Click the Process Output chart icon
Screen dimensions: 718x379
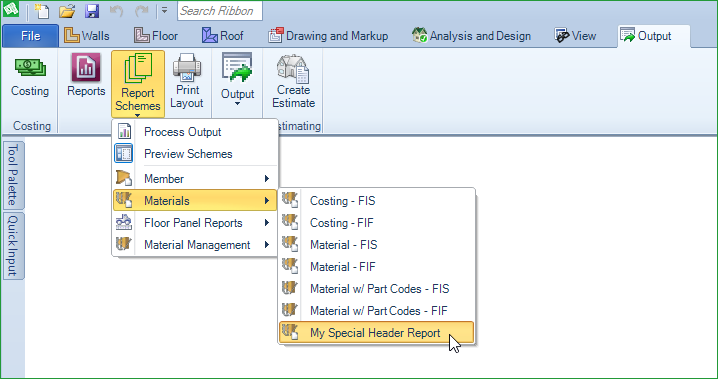[x=124, y=132]
